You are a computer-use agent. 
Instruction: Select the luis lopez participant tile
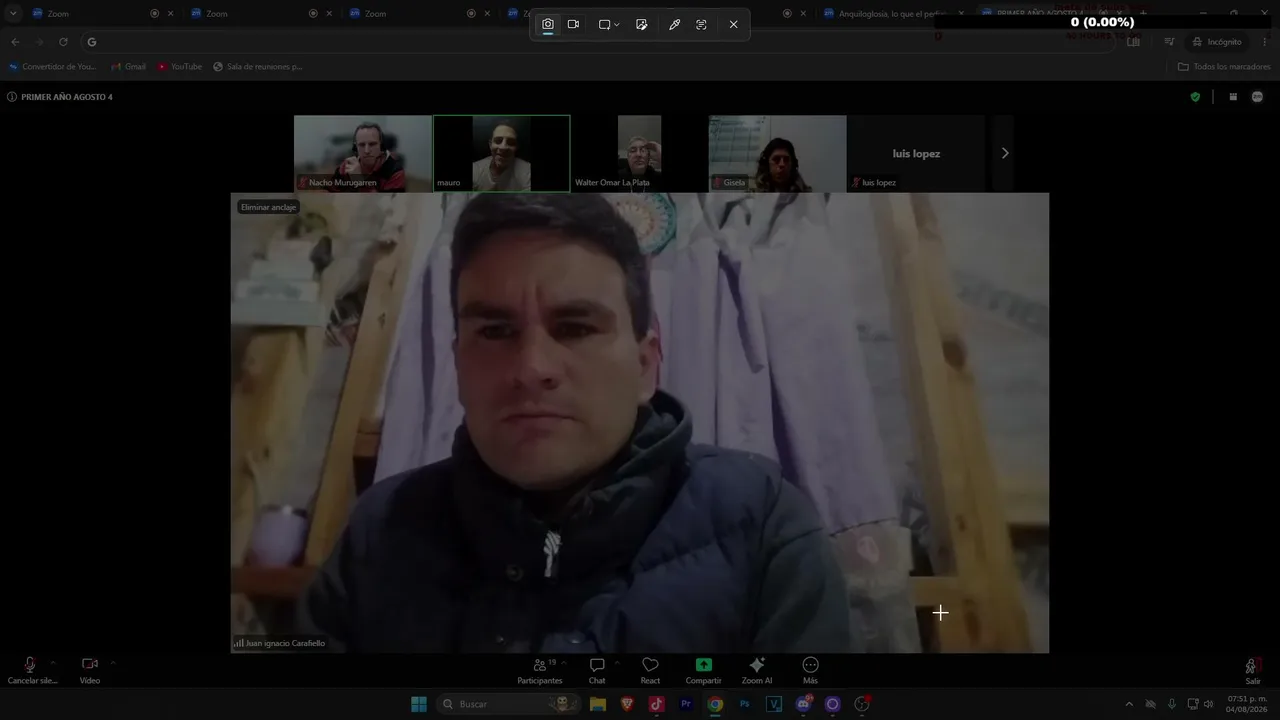(916, 153)
